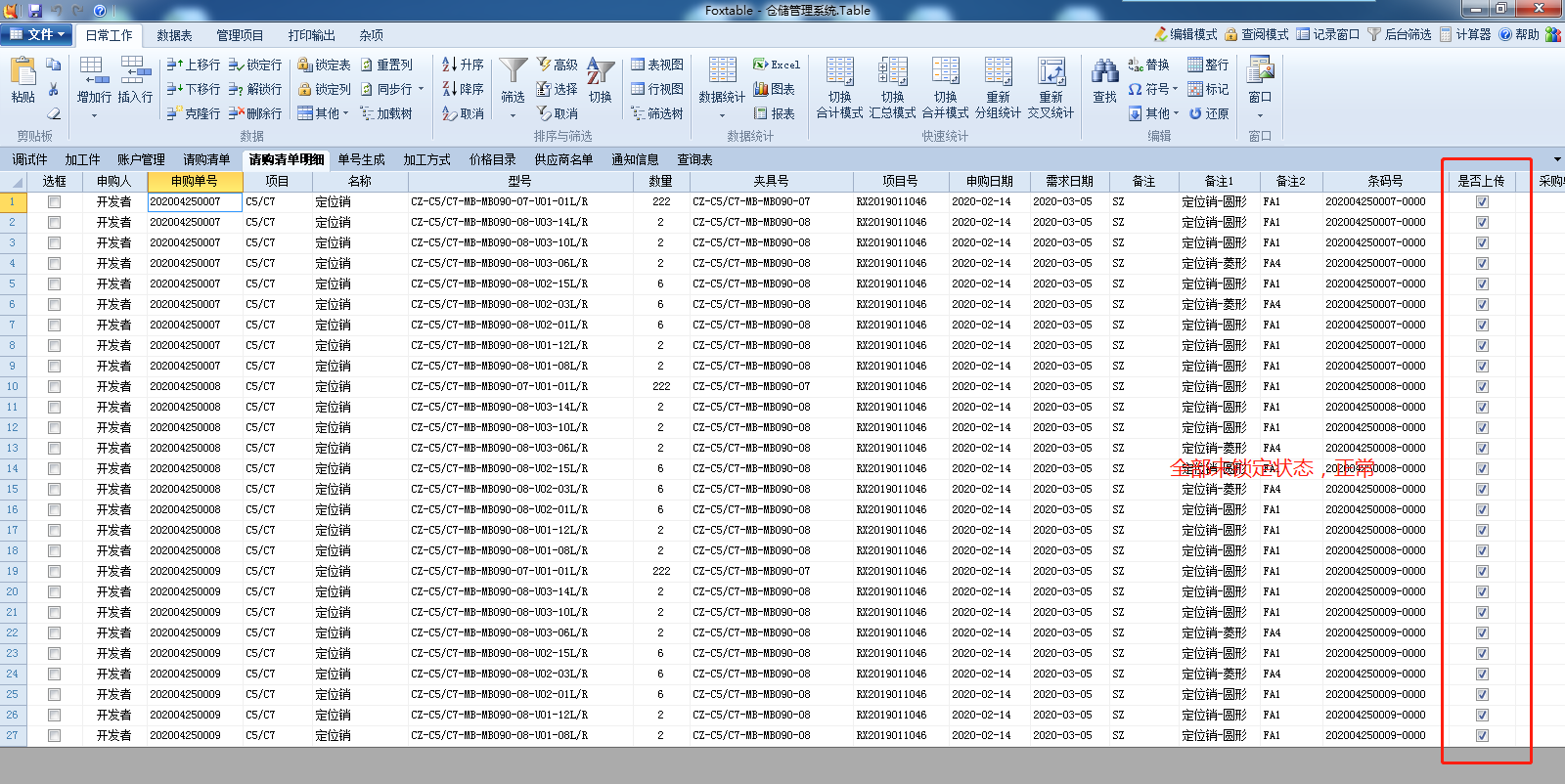The height and width of the screenshot is (784, 1565).
Task: Click 升序 ascending sort icon
Action: tap(450, 65)
